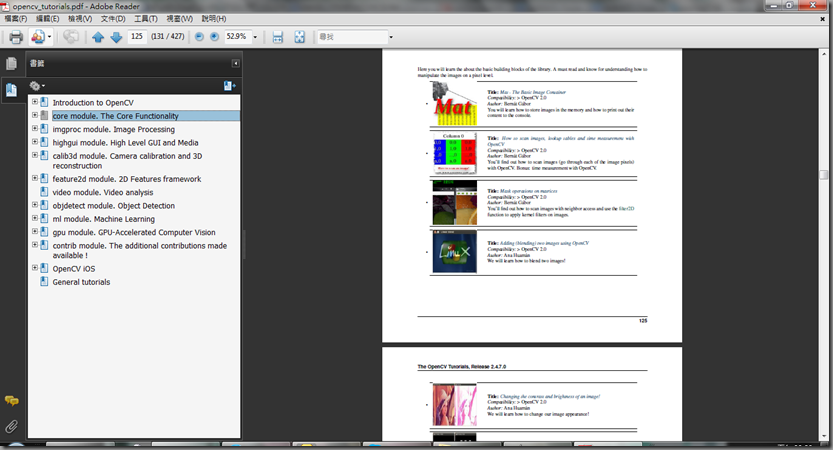Click the zoom out minus button

pos(199,37)
